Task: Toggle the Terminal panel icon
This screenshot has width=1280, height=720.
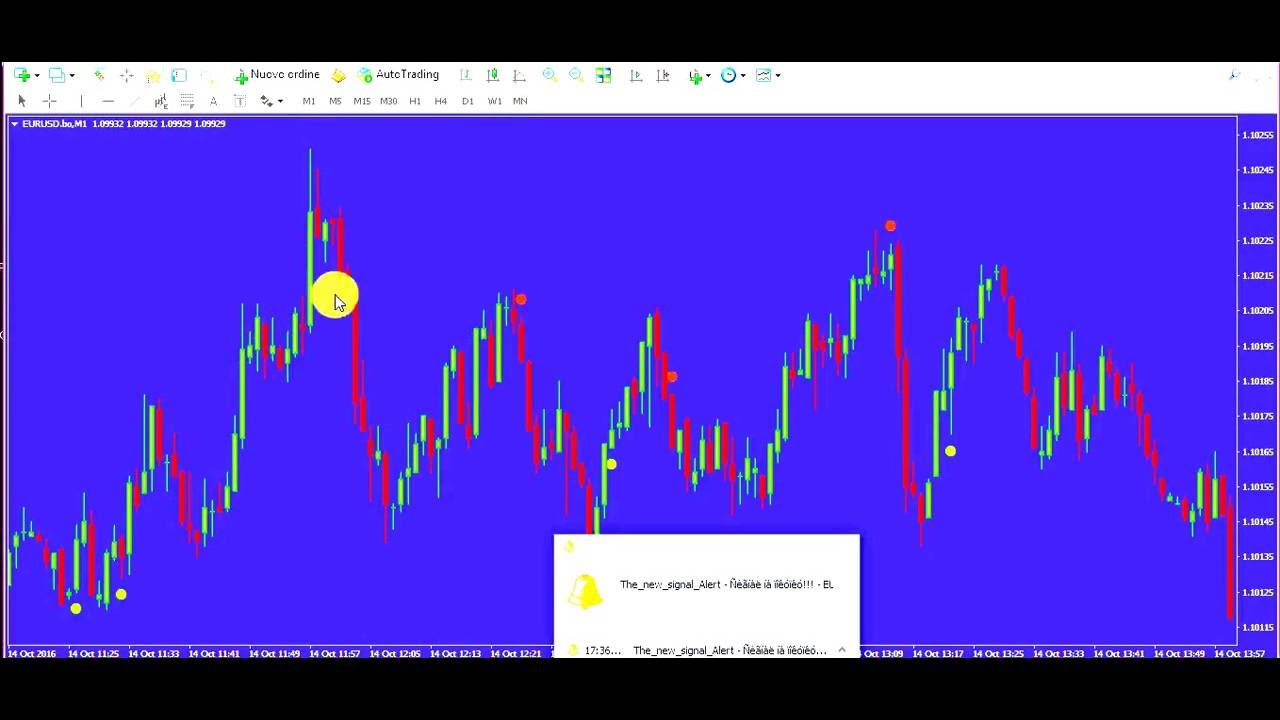Action: point(179,75)
